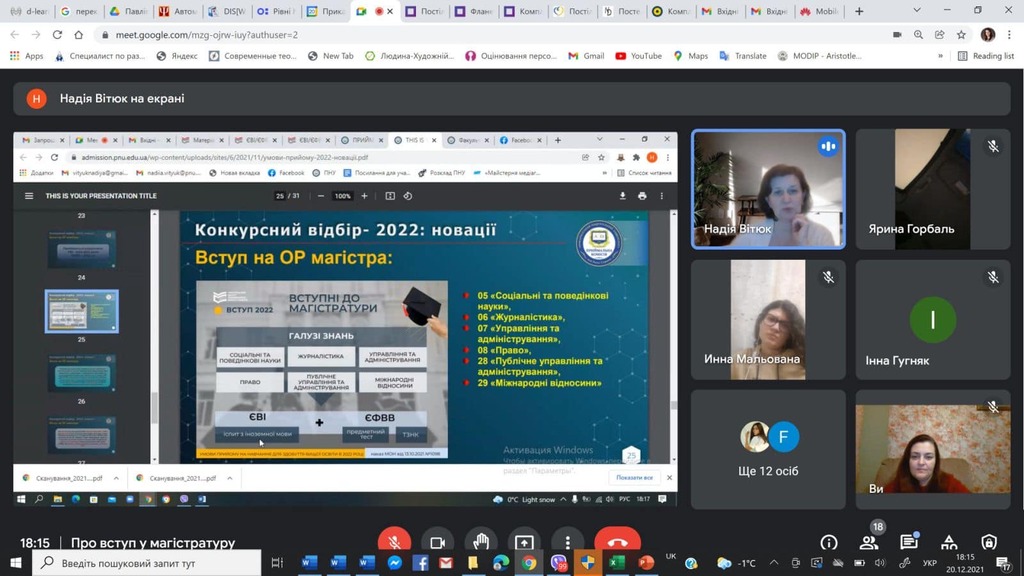Show the participants list with 18 people
The height and width of the screenshot is (576, 1024).
869,542
